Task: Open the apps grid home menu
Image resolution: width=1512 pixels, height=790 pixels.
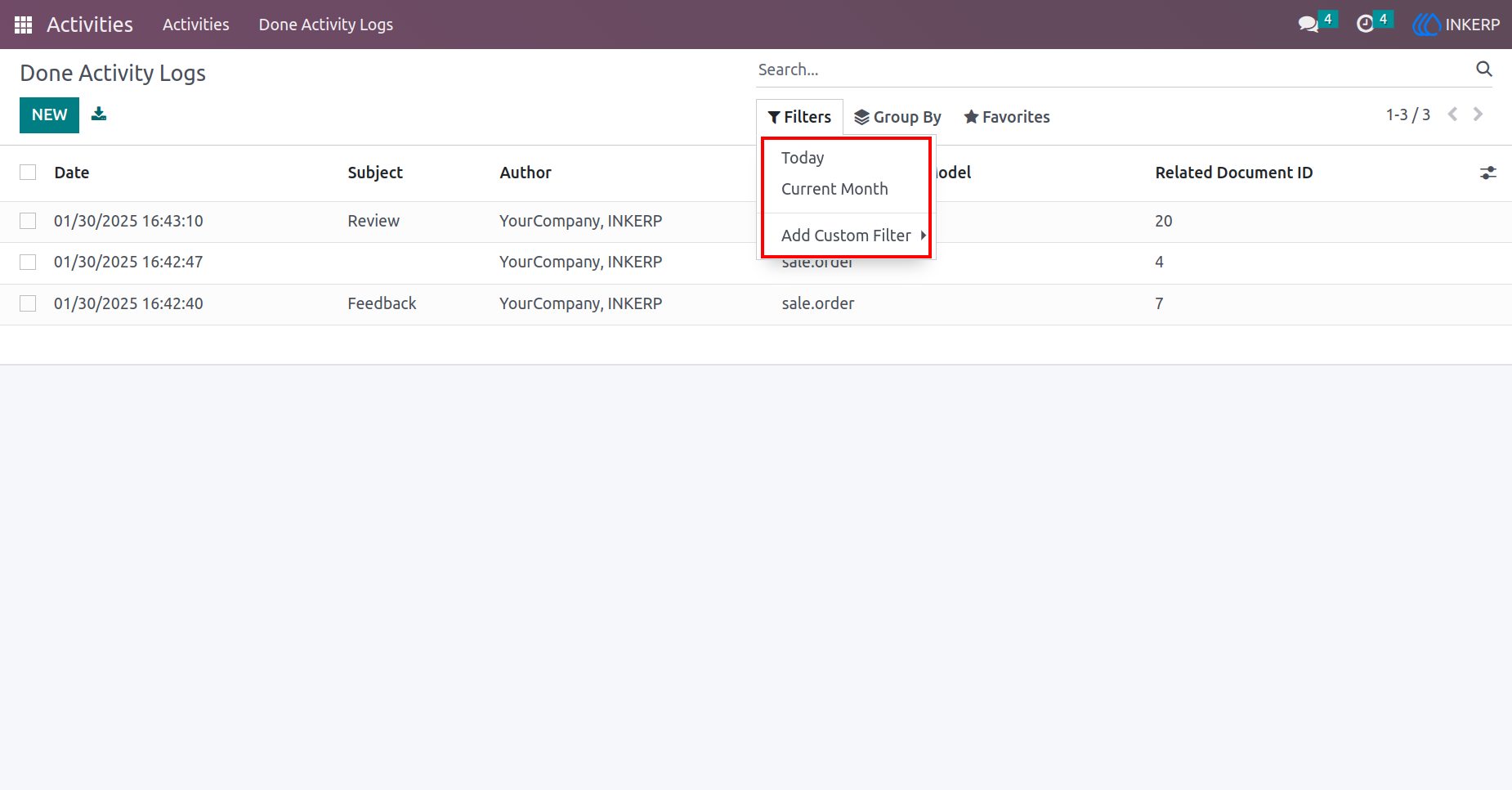Action: (23, 25)
